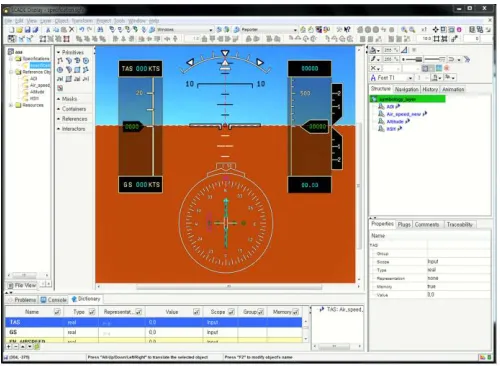Toggle the Memory column filter checkbox
The width and height of the screenshot is (500, 366).
[x=295, y=312]
